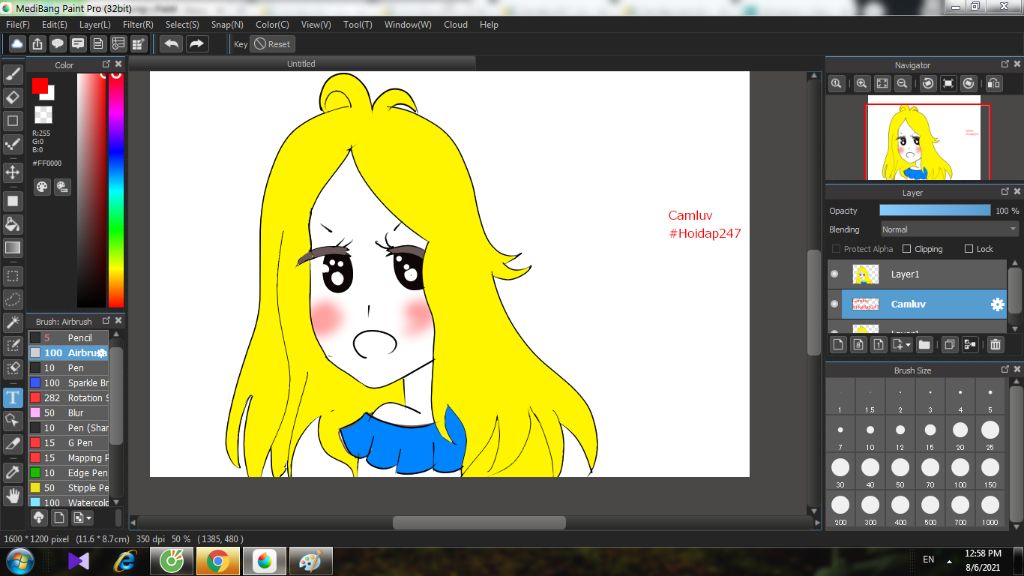Select the Brush tool in the toolbox

coord(12,74)
